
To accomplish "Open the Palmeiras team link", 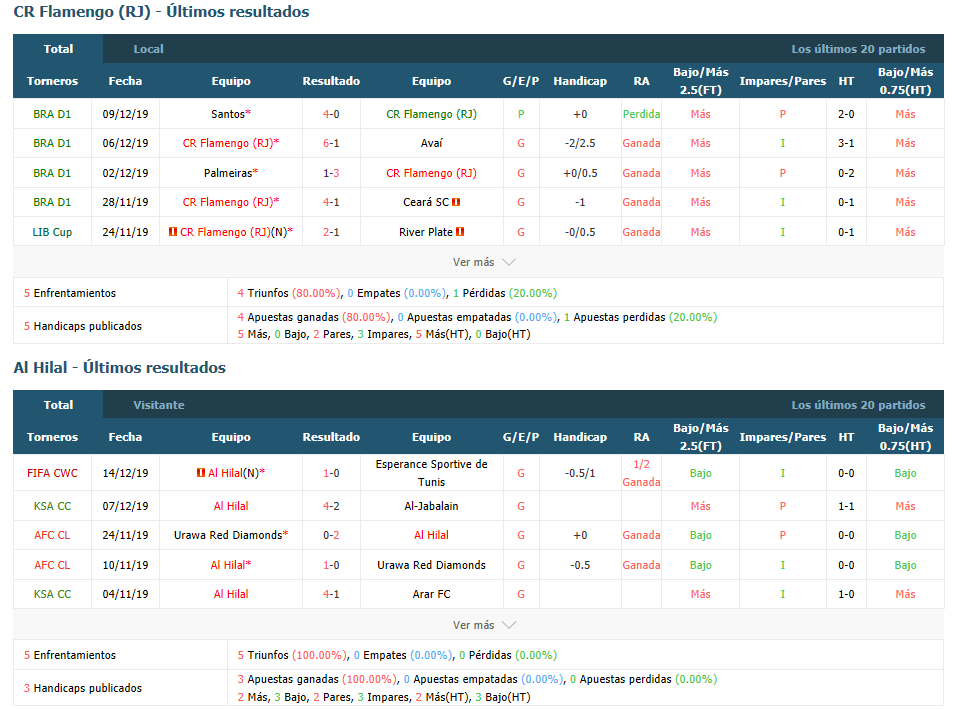I will tap(228, 173).
